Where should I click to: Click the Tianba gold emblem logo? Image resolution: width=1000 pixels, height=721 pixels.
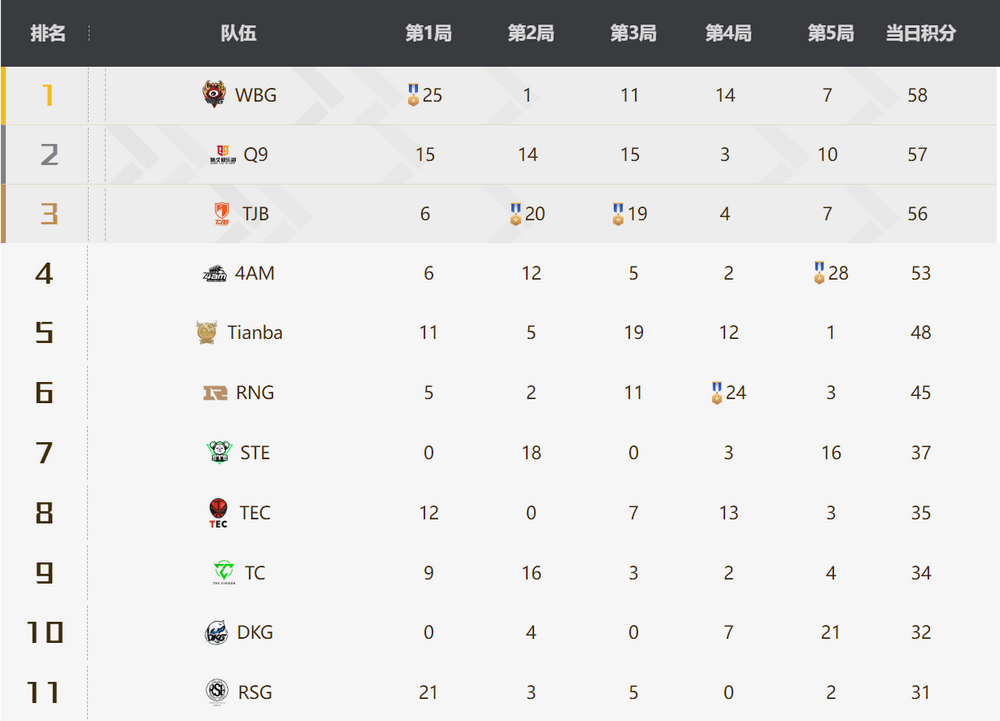[207, 332]
